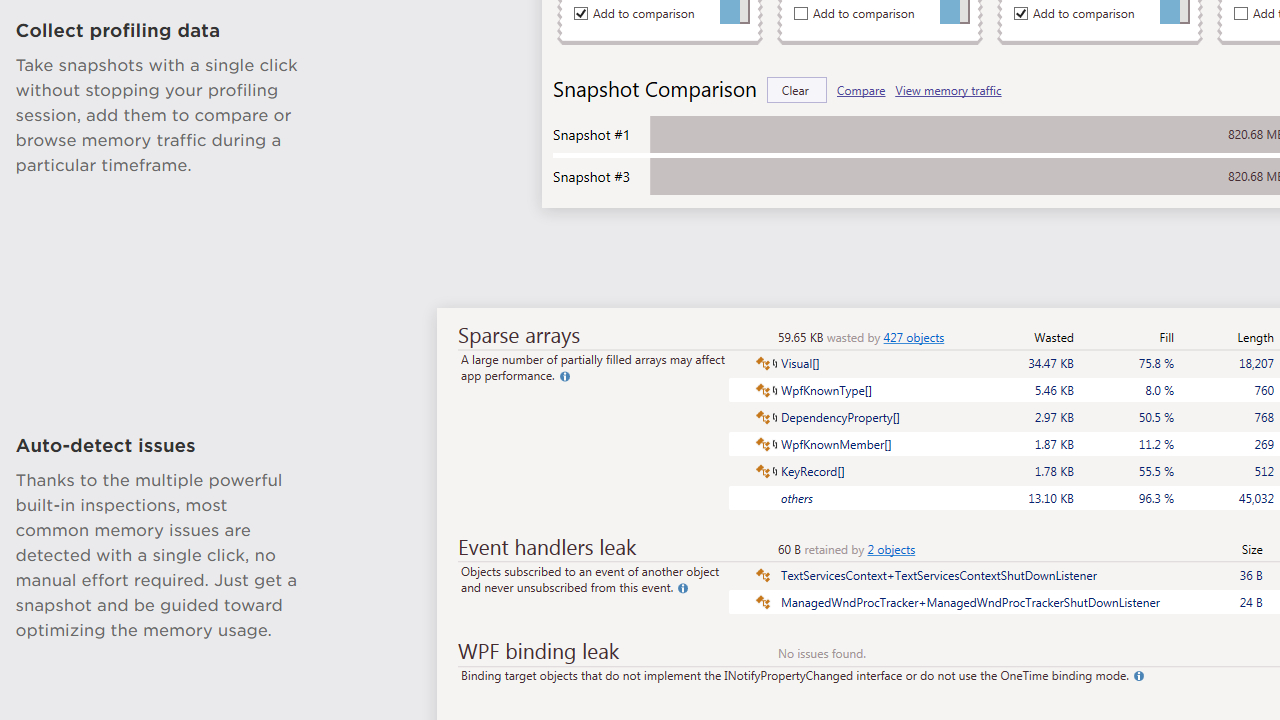
Task: Open the 2 objects link
Action: point(891,550)
